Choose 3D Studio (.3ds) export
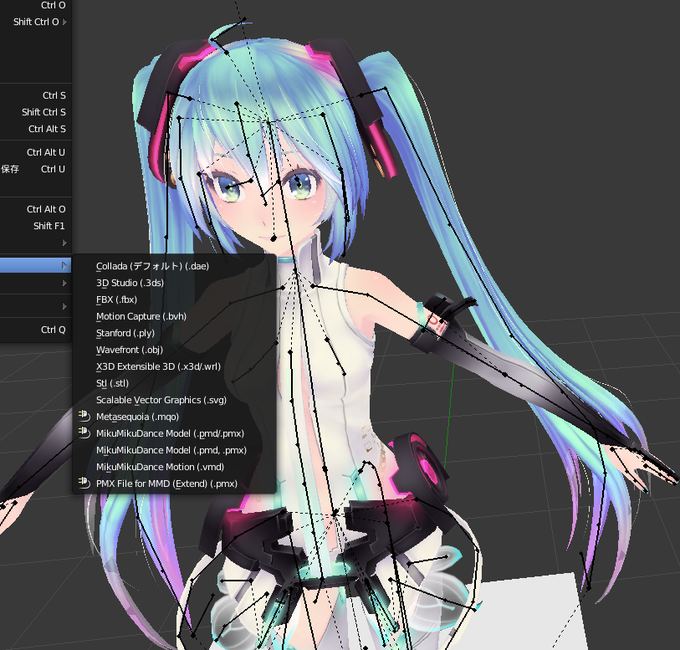The image size is (680, 650). click(175, 283)
